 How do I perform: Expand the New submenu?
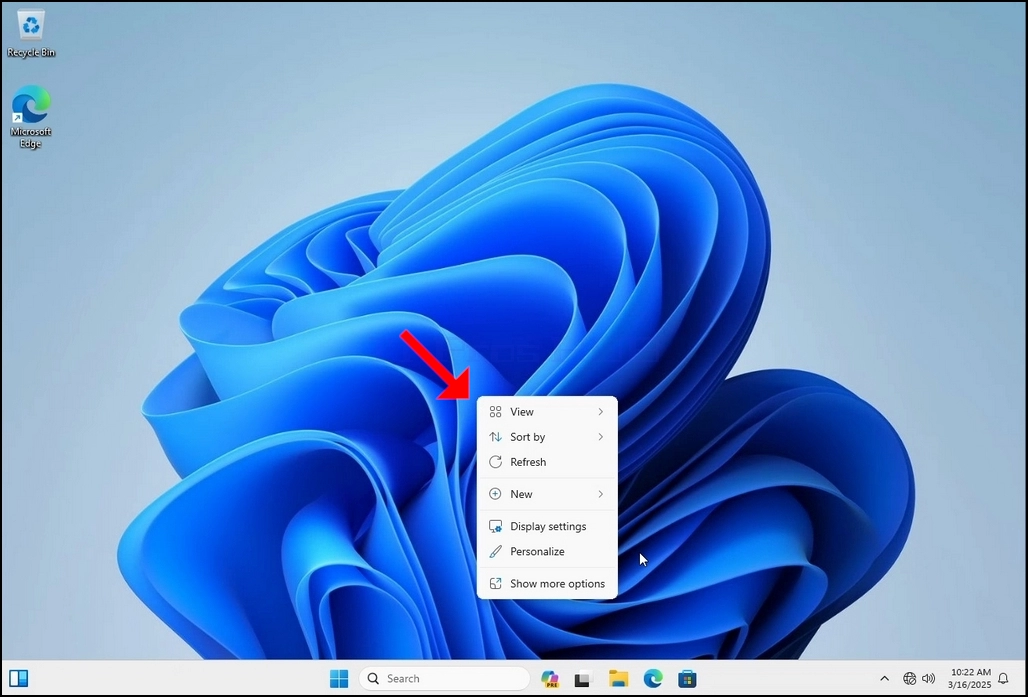(547, 494)
